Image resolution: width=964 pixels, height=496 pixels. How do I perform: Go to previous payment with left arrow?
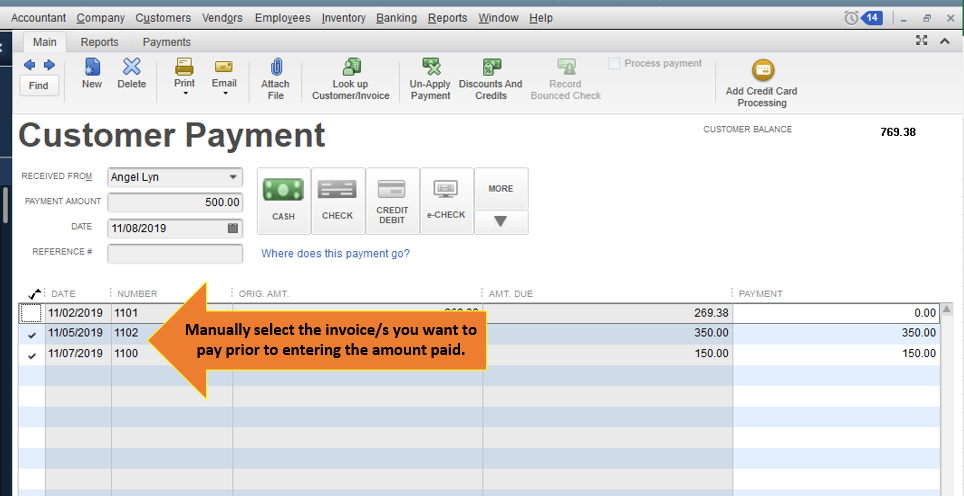pyautogui.click(x=30, y=65)
